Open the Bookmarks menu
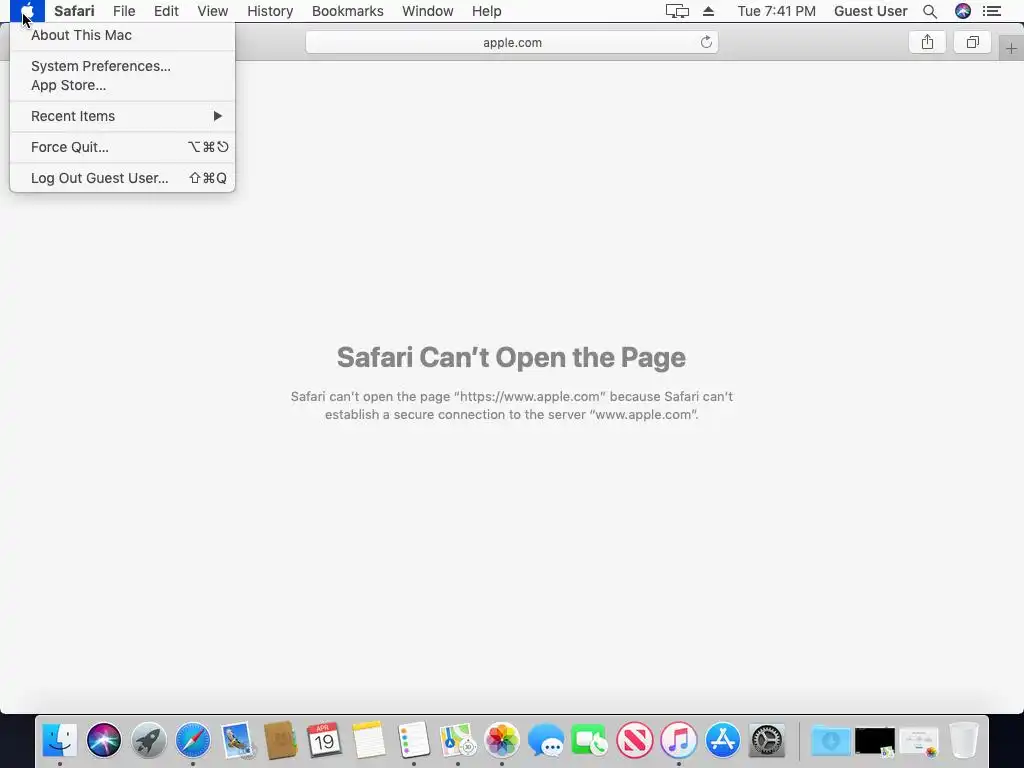1024x768 pixels. (347, 11)
